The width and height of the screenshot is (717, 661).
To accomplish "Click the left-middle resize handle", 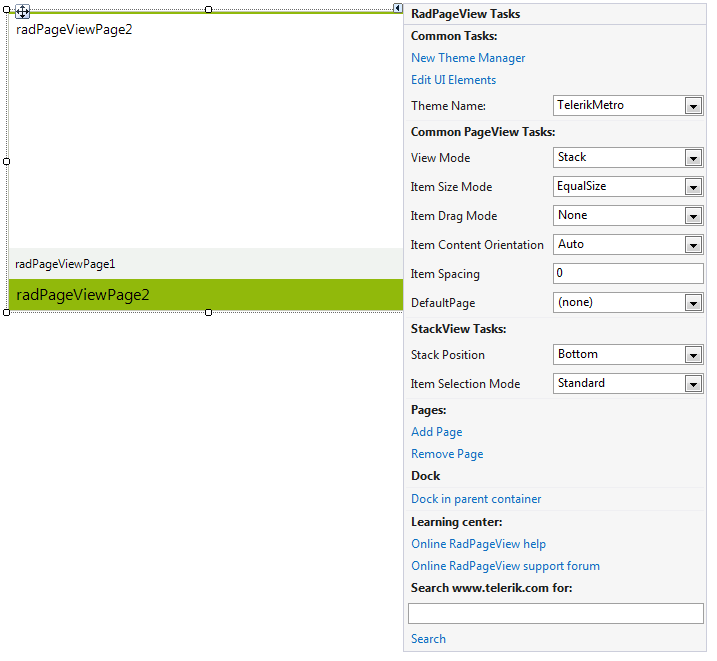I will [x=6, y=161].
